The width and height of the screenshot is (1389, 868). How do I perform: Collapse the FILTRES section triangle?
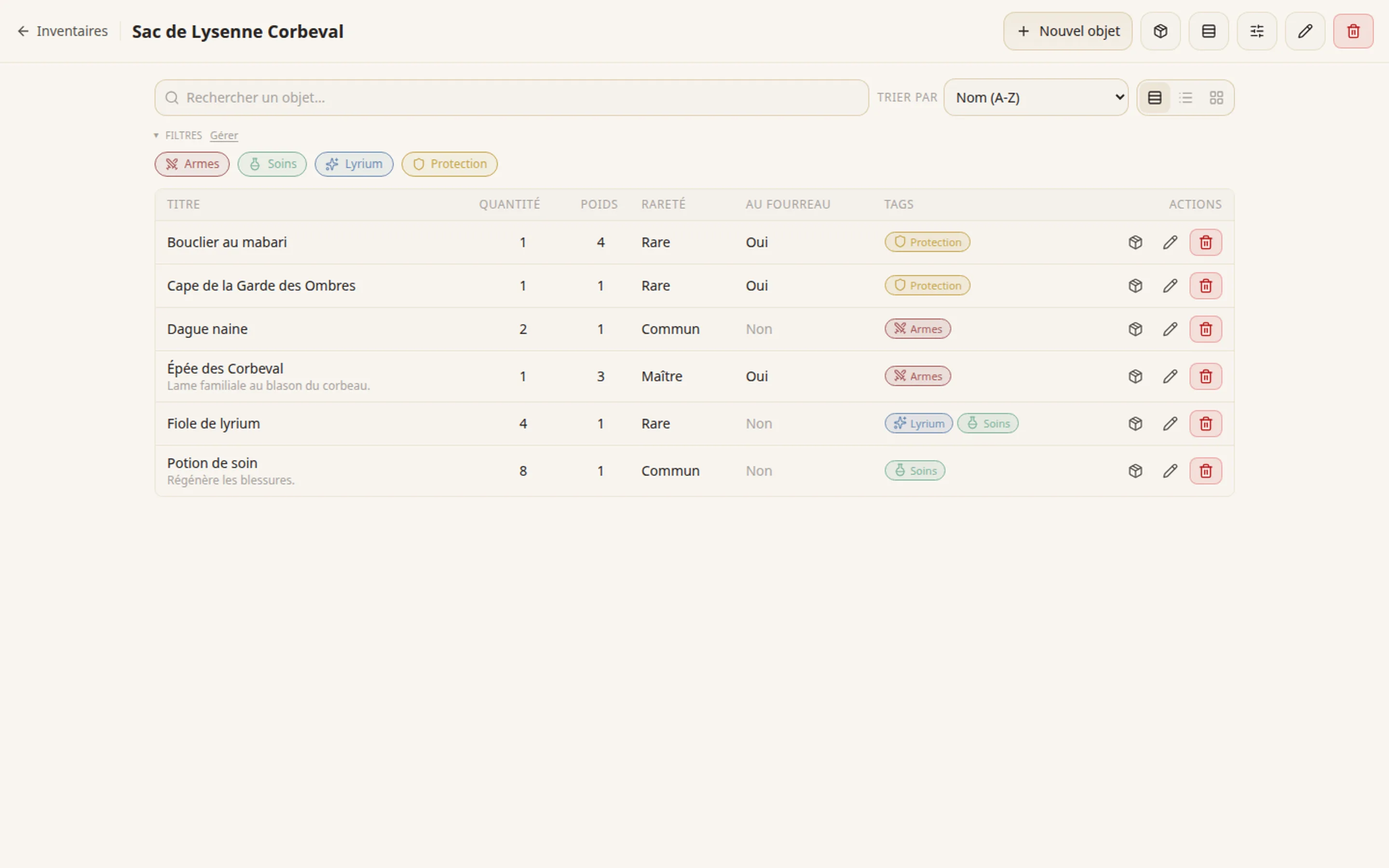click(156, 136)
